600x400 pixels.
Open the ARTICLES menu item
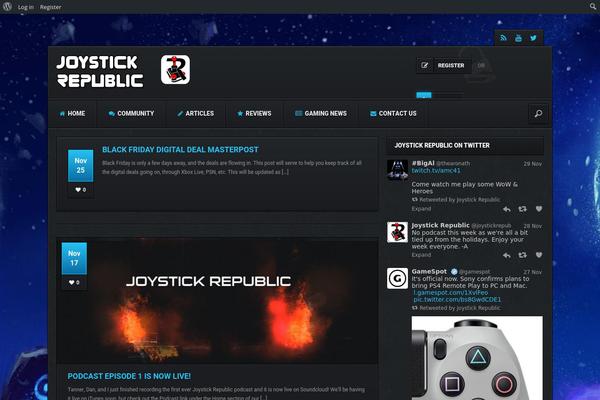196,114
